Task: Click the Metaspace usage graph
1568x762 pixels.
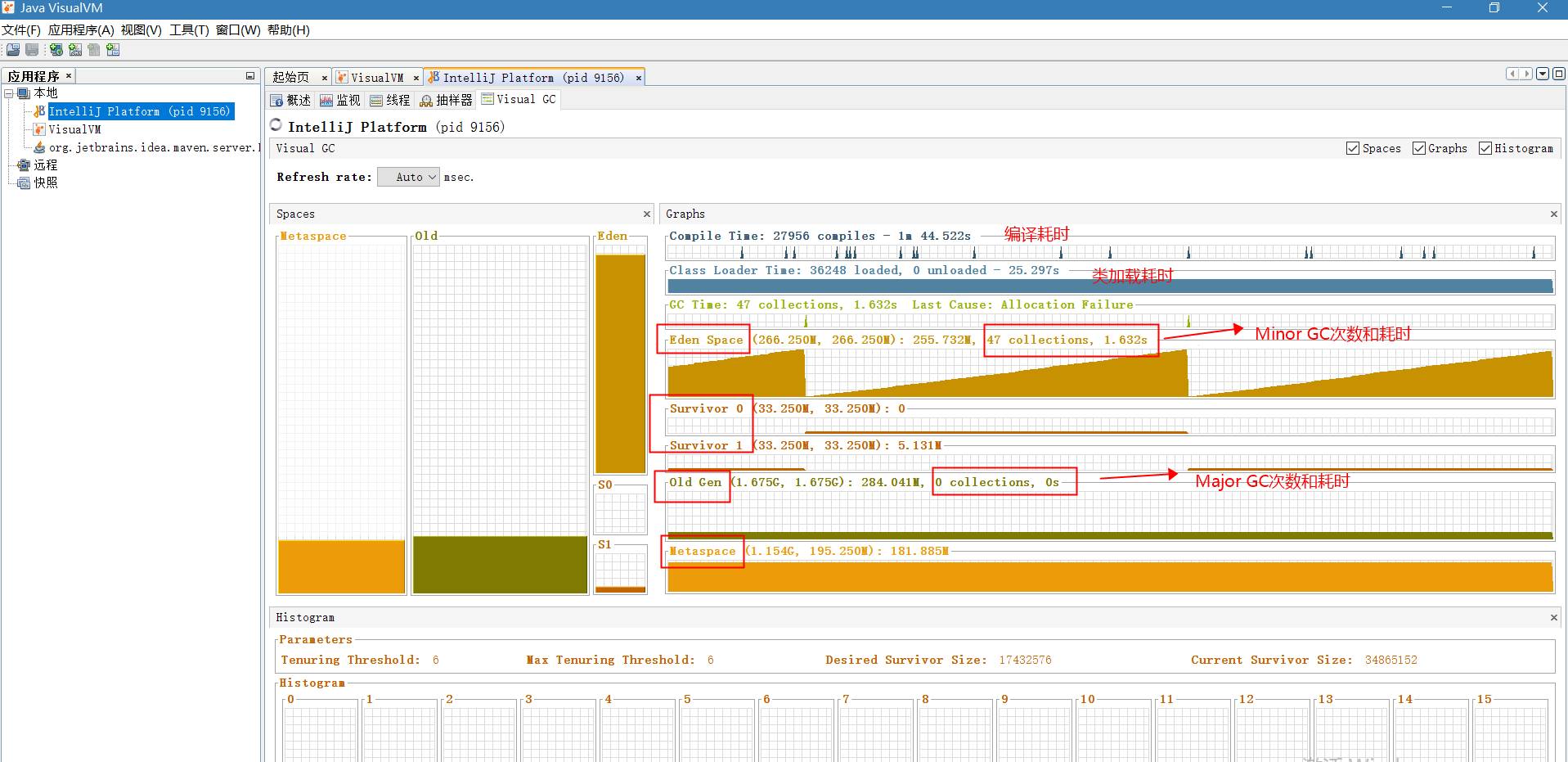Action: tap(1110, 576)
